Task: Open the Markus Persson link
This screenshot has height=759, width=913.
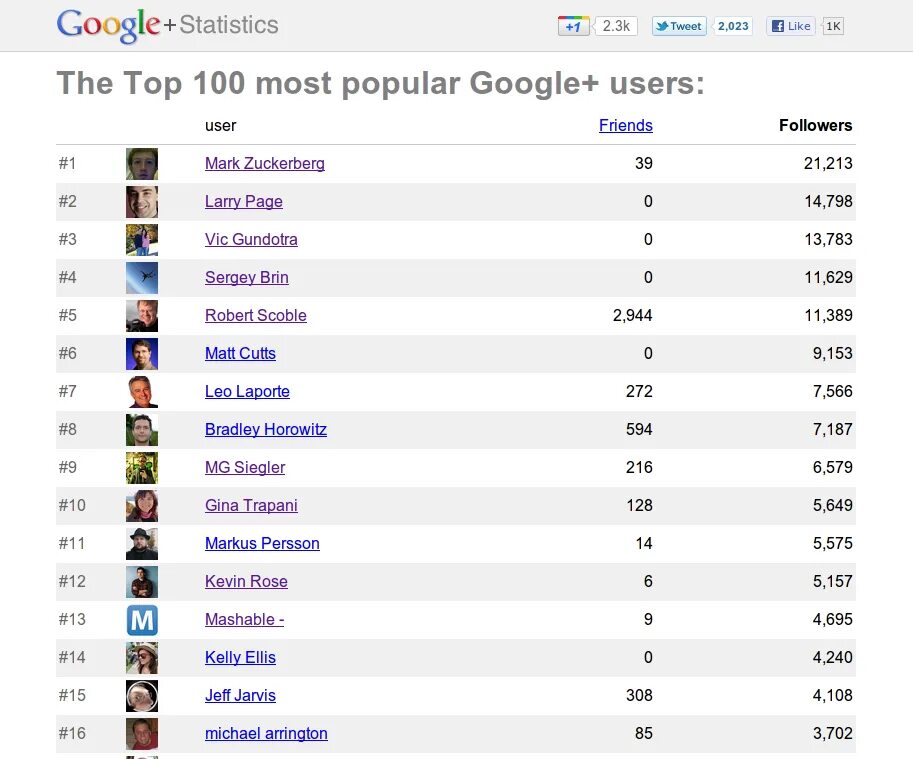Action: [262, 544]
